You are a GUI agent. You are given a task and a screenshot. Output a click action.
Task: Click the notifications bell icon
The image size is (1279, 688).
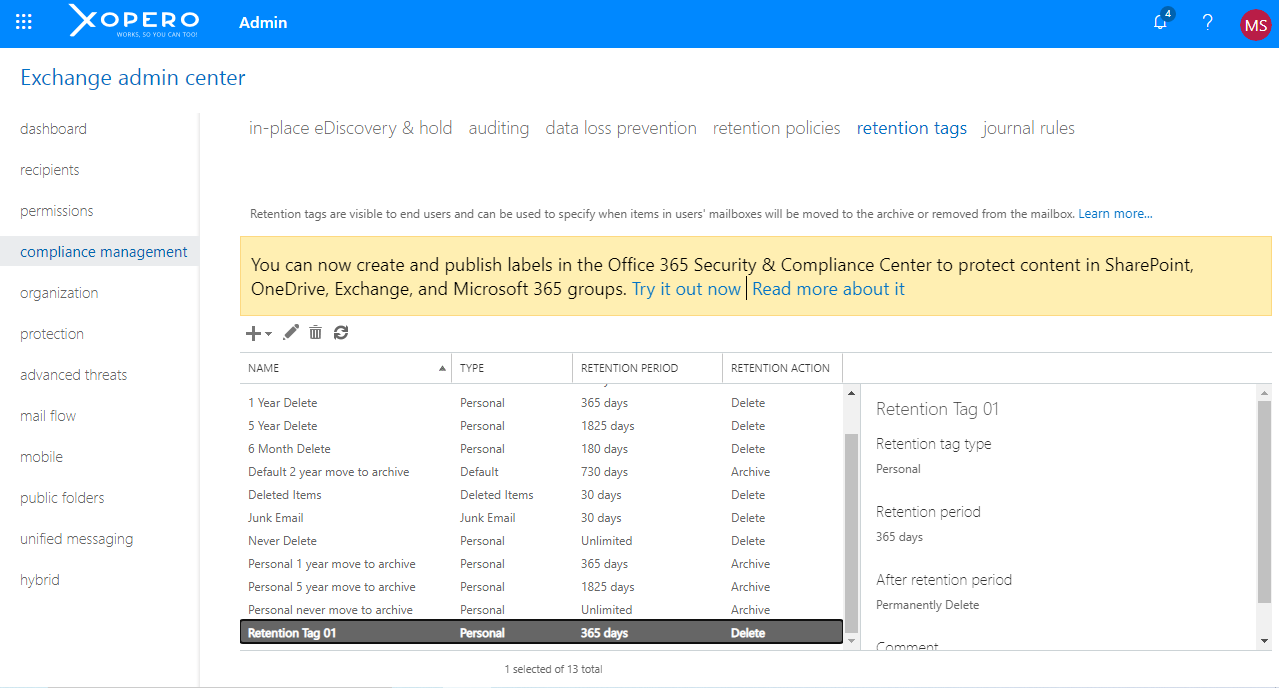point(1160,22)
